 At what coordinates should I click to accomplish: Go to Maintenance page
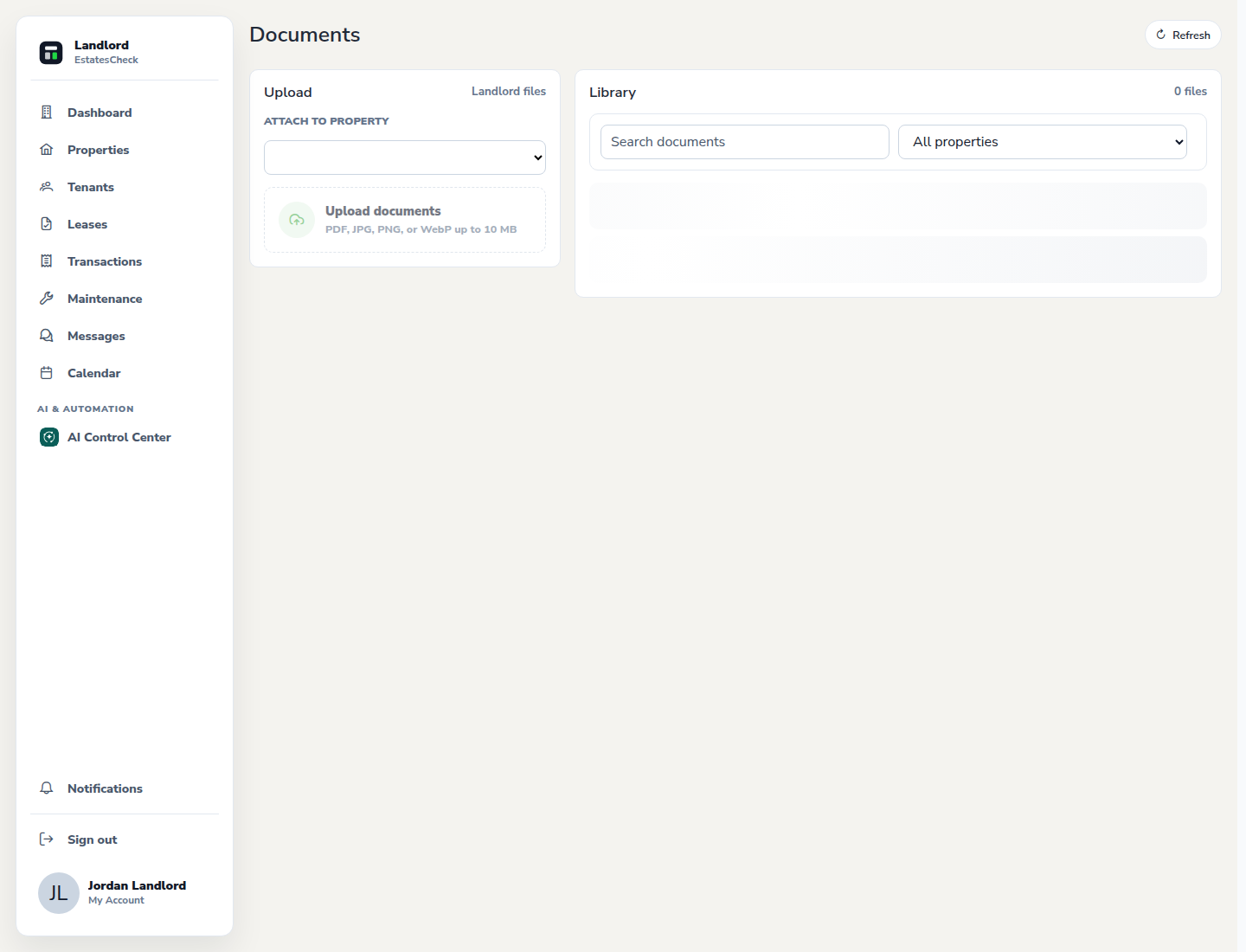105,299
